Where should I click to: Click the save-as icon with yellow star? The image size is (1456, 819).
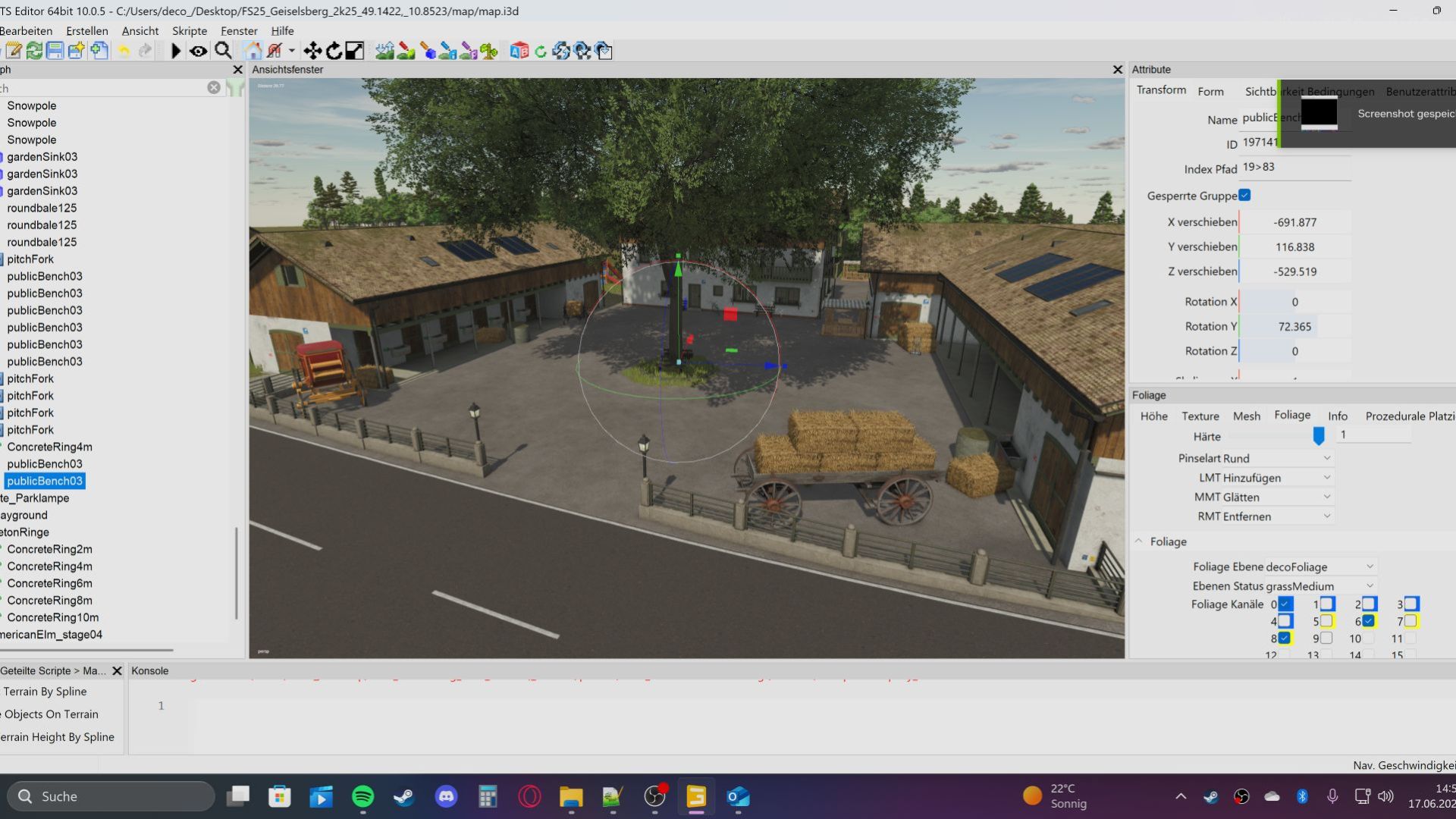click(x=77, y=51)
